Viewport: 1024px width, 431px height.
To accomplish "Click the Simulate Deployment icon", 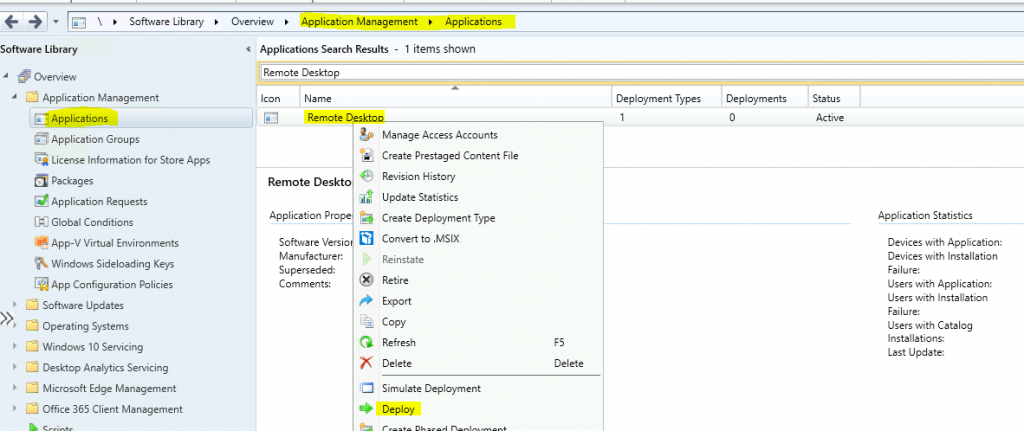I will click(367, 388).
